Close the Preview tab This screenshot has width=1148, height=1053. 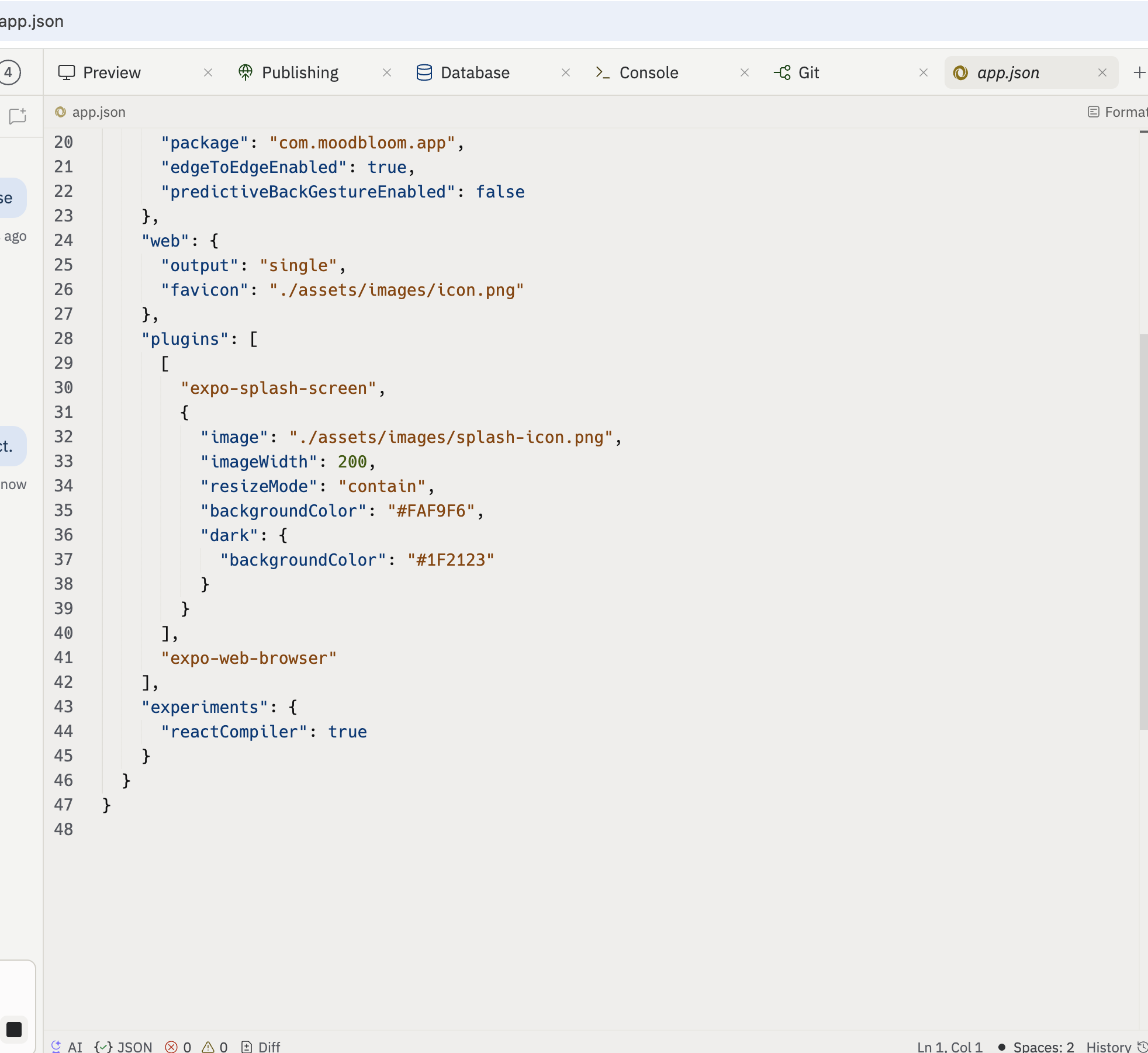click(208, 73)
